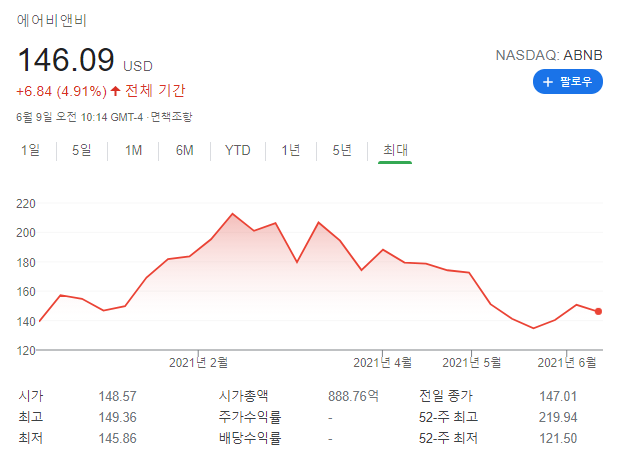Click the 6월 9일 timestamp text
Screen dimensions: 618x465
tap(79, 117)
